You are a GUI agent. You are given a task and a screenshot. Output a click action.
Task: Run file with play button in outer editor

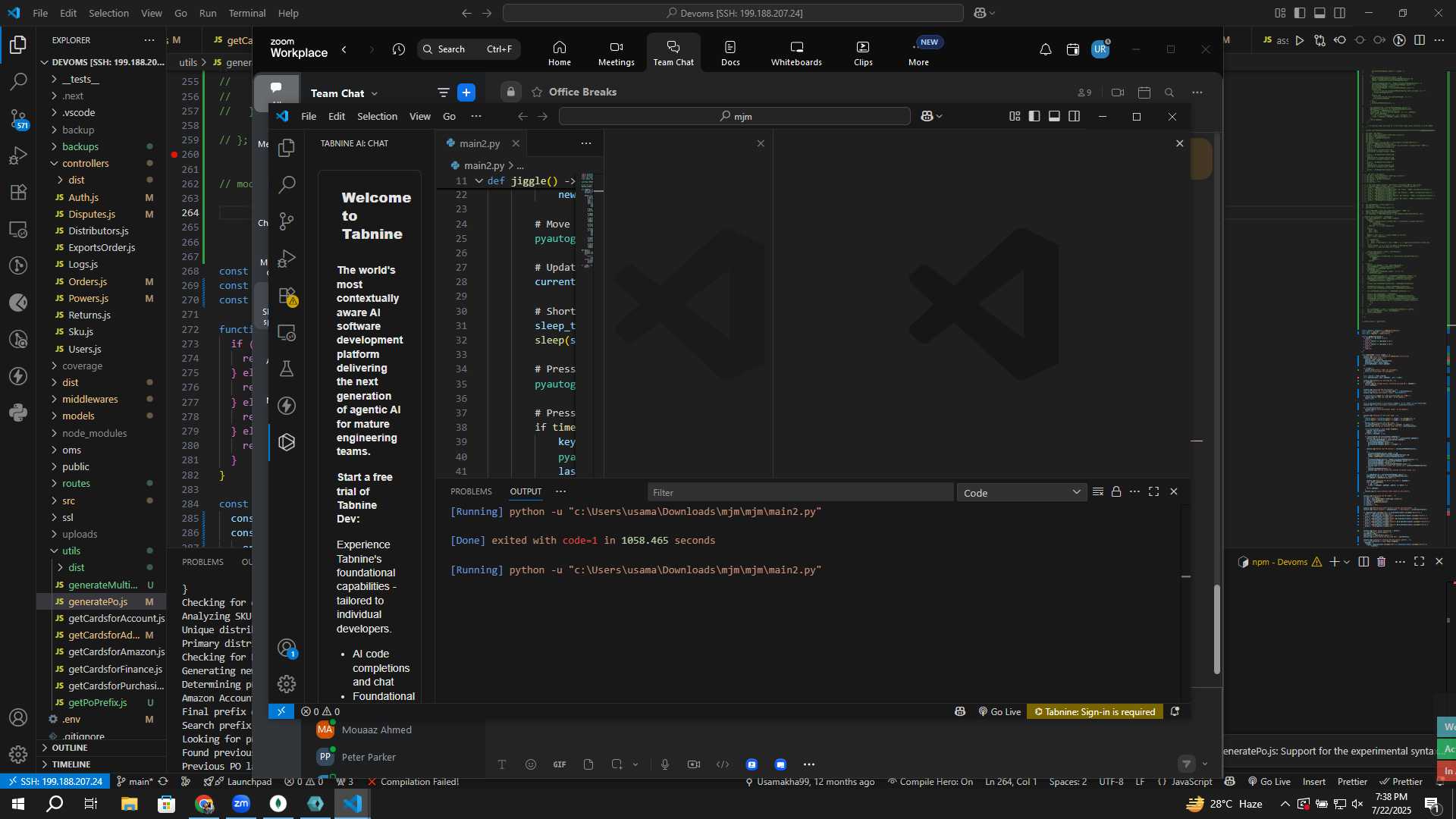(x=1300, y=40)
